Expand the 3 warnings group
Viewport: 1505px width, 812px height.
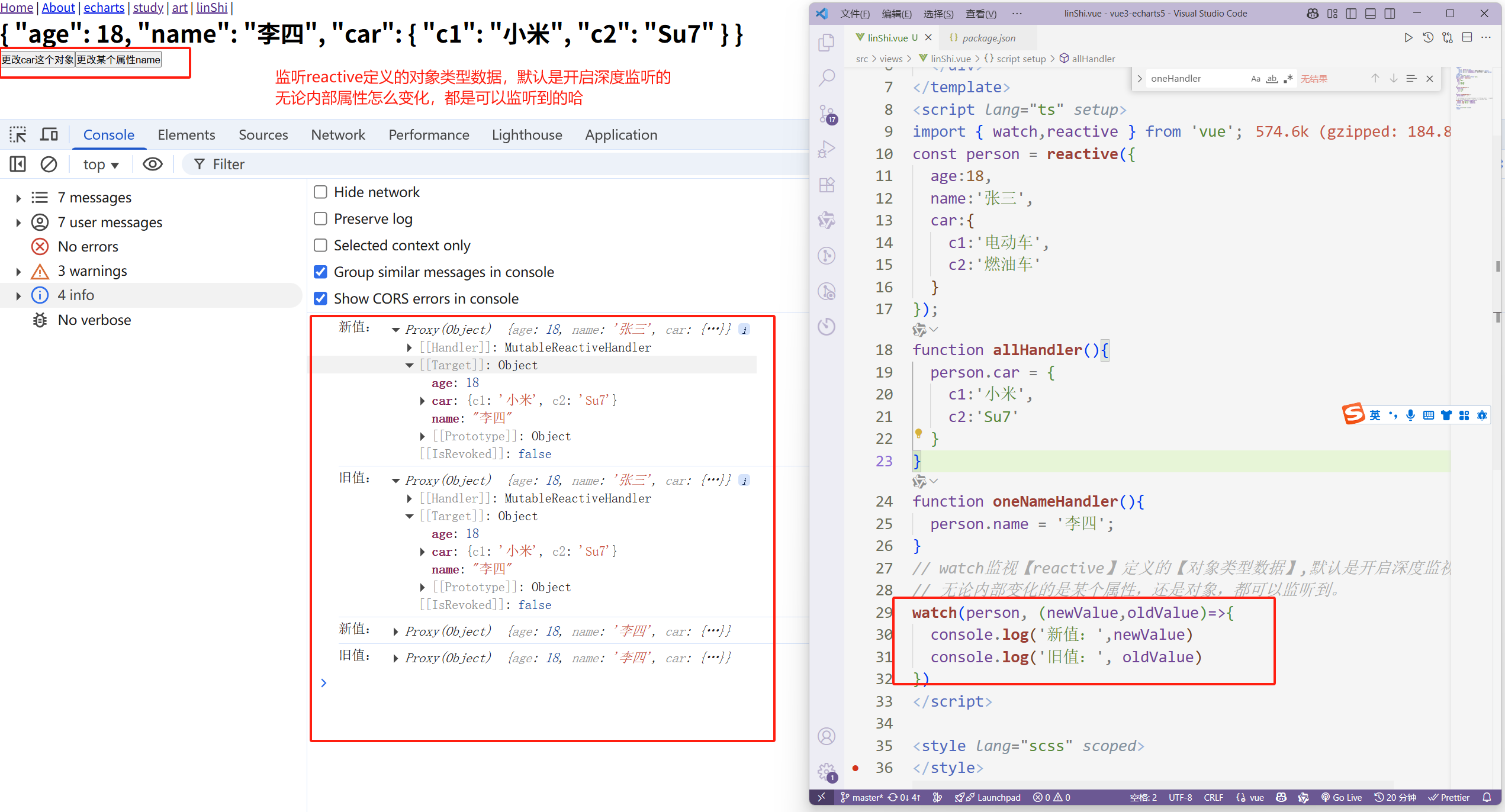[x=18, y=272]
